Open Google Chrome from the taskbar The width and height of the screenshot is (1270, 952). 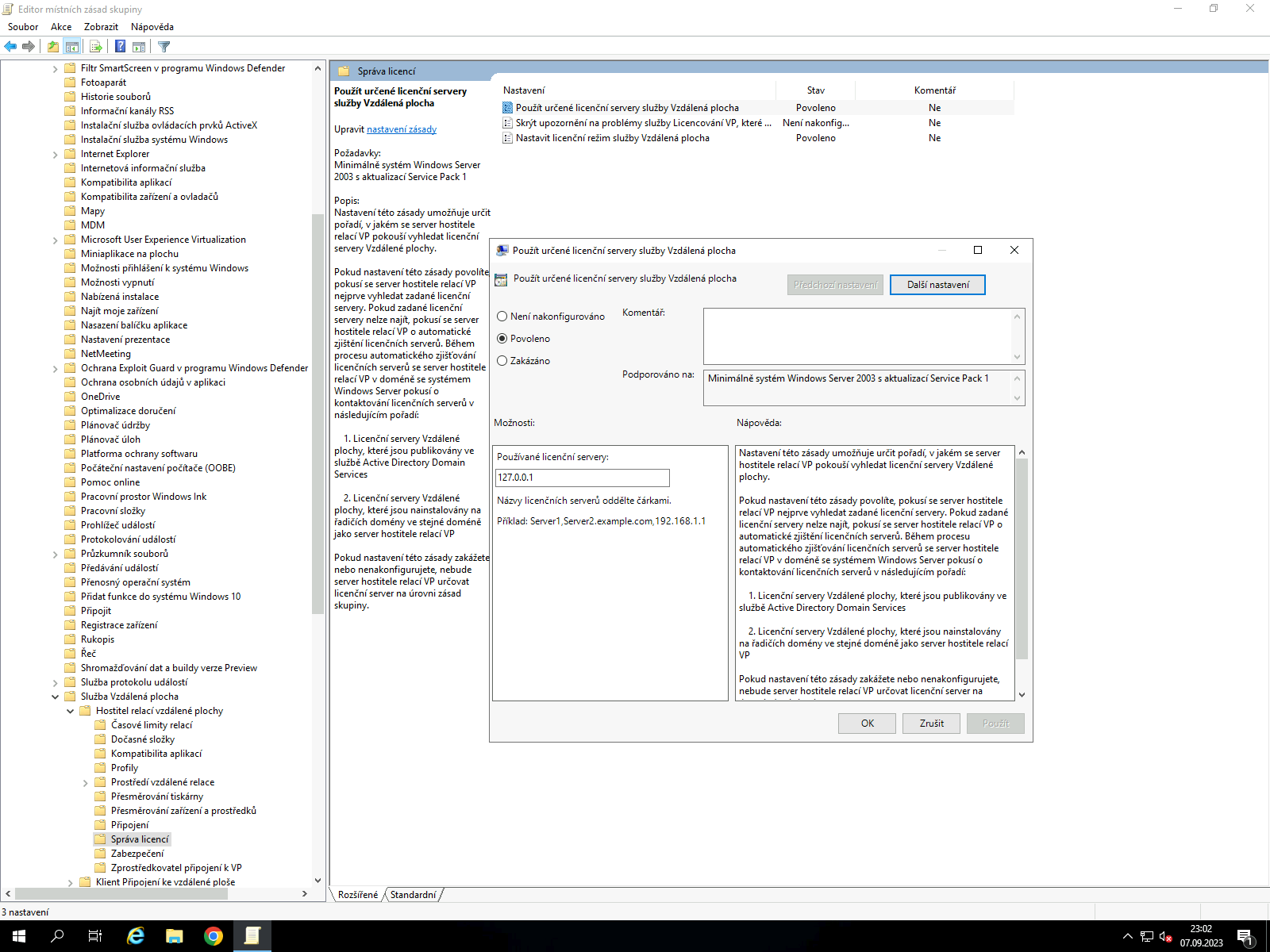pyautogui.click(x=213, y=936)
